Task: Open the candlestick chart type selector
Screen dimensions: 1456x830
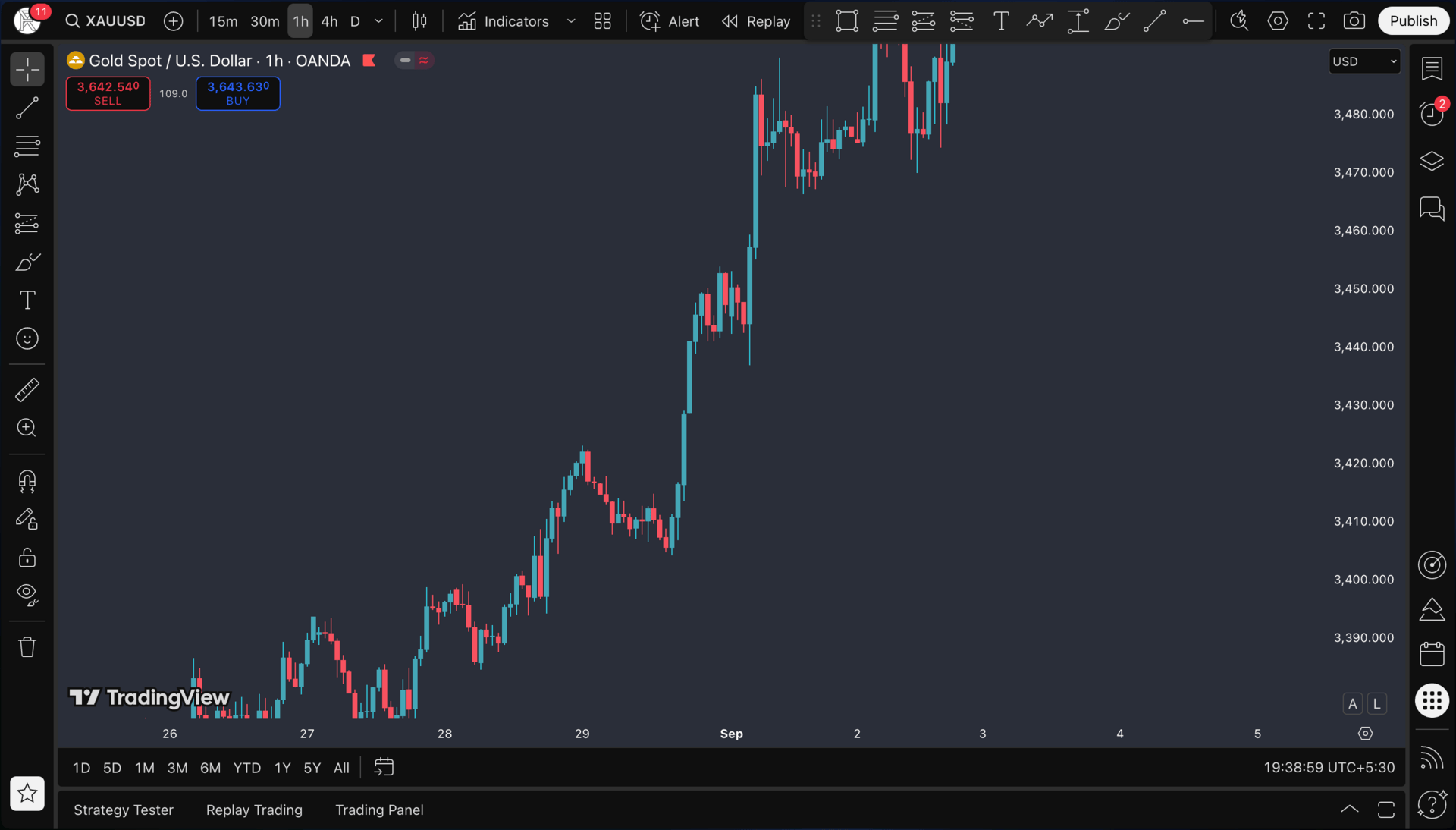Action: pos(419,21)
